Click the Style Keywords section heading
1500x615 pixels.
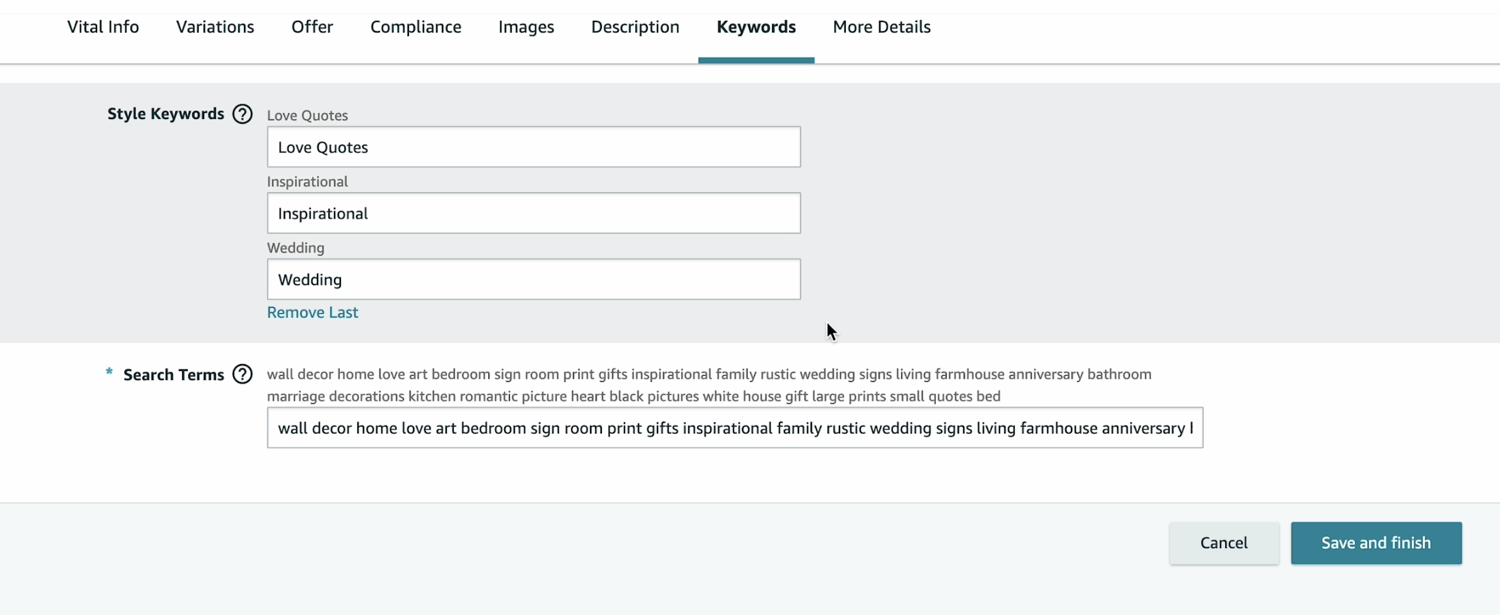click(166, 113)
